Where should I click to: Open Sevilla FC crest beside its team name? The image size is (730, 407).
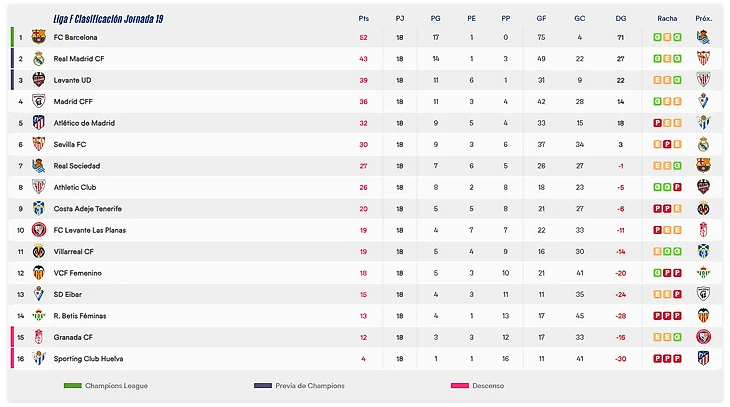(39, 144)
